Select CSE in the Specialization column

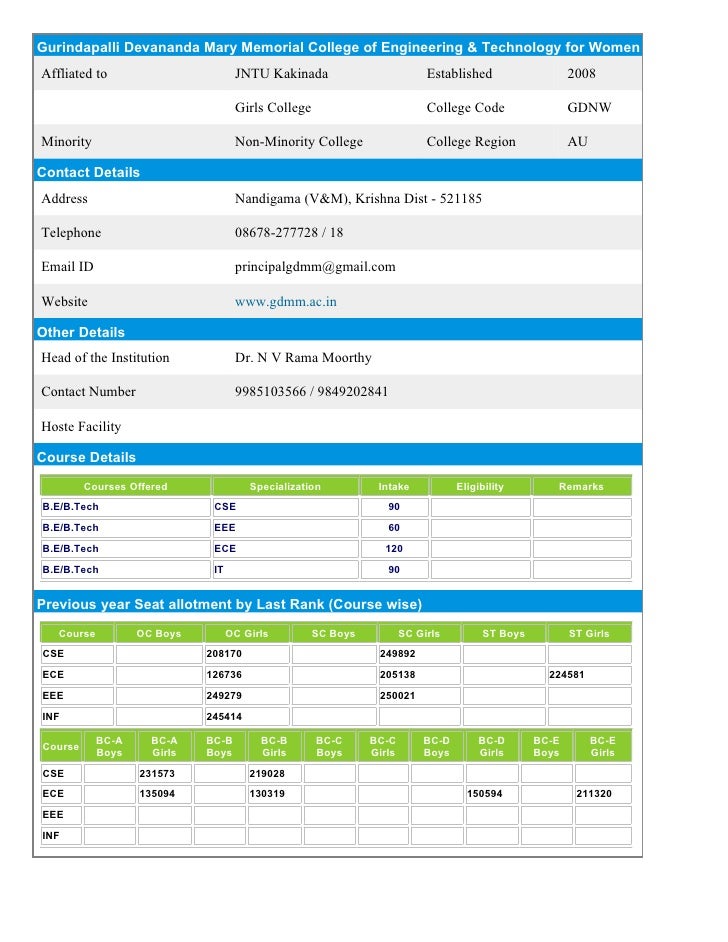(x=225, y=507)
